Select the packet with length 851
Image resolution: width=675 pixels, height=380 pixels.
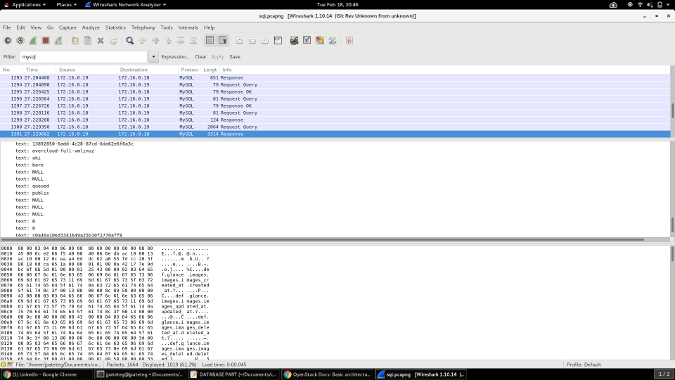tap(335, 78)
